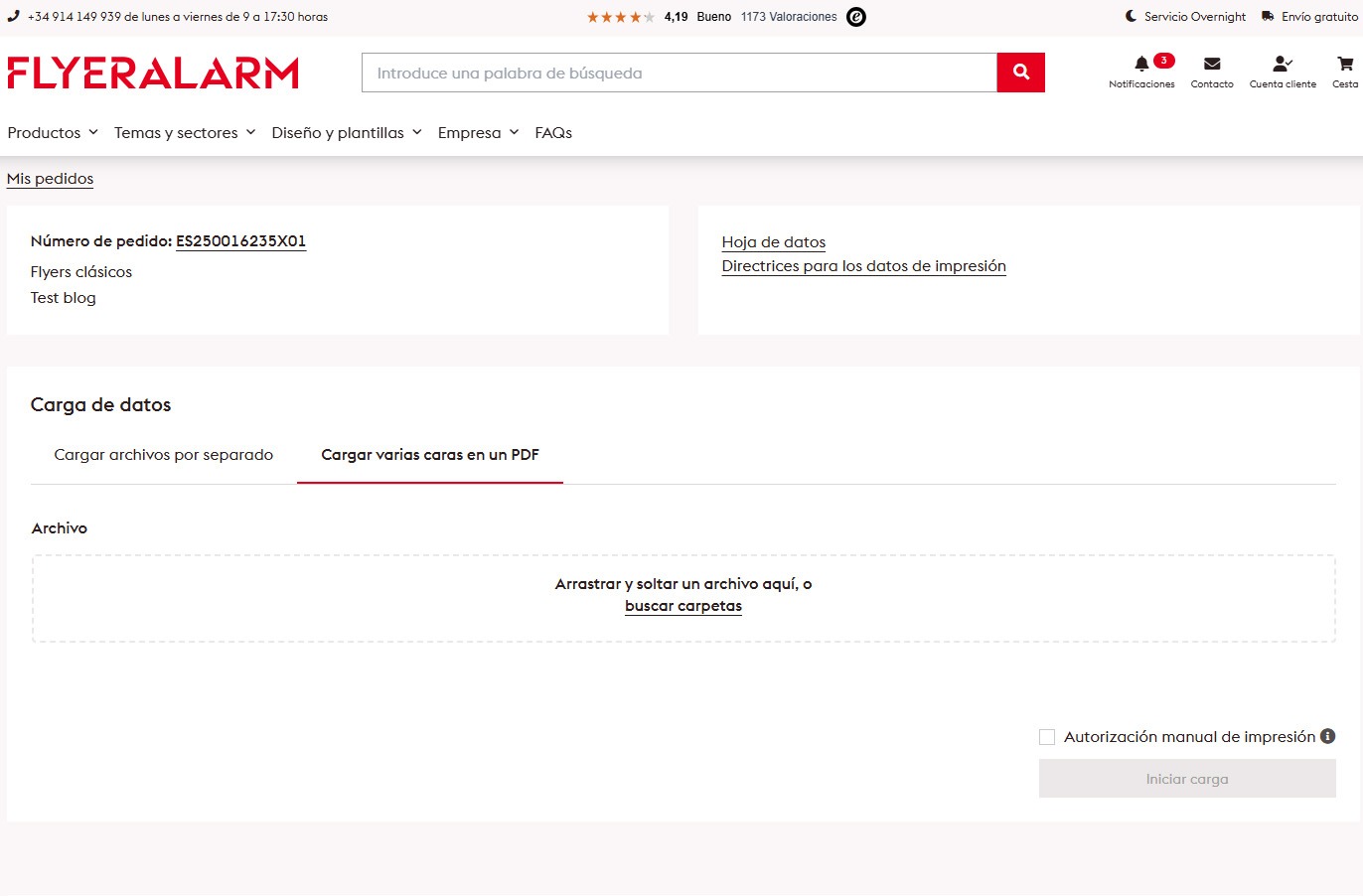Image resolution: width=1363 pixels, height=896 pixels.
Task: Enable Autorización manual de impresión checkbox
Action: click(x=1047, y=737)
